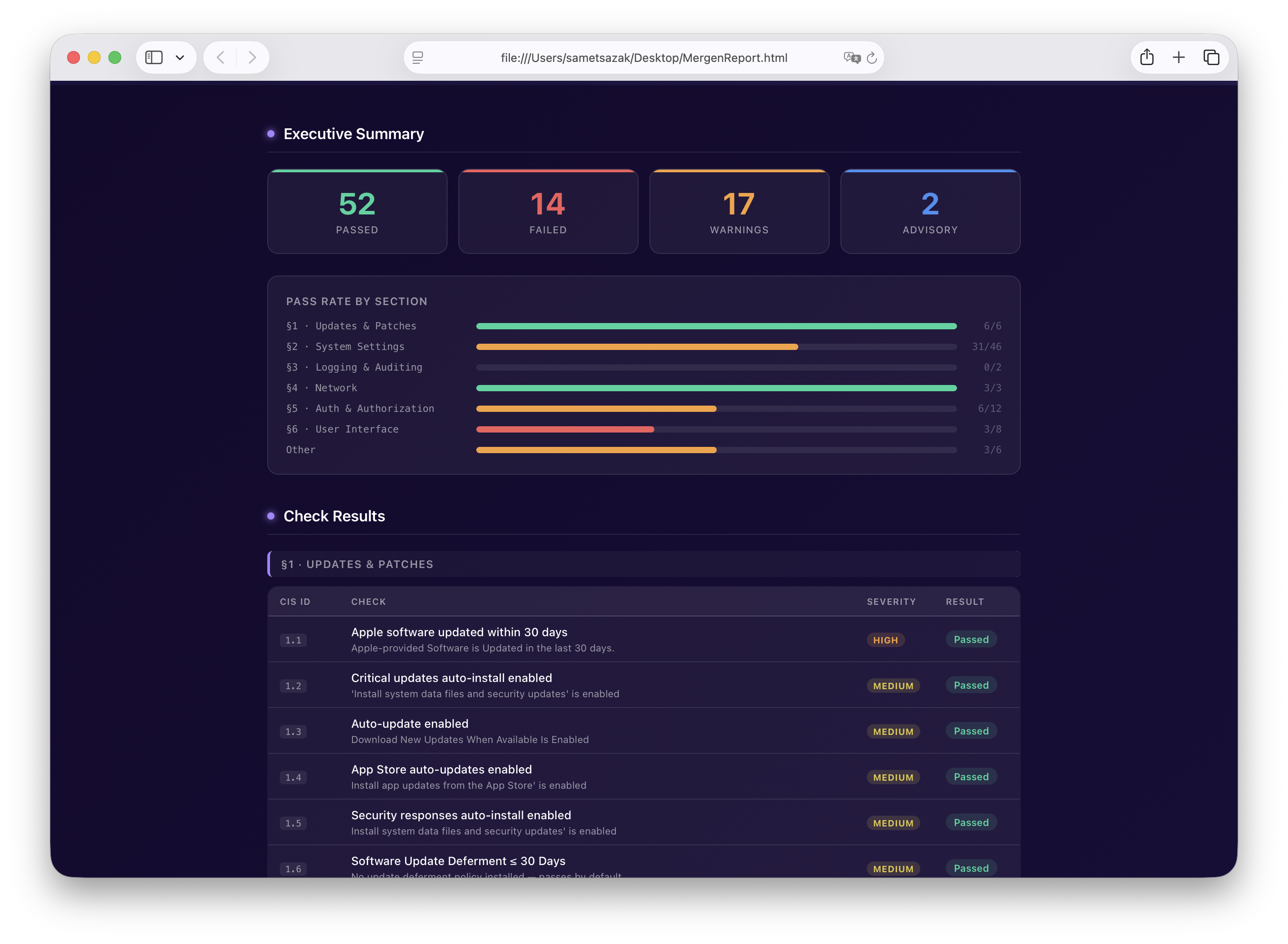Click the Critical updates auto-install enabled row
The height and width of the screenshot is (944, 1288).
644,685
